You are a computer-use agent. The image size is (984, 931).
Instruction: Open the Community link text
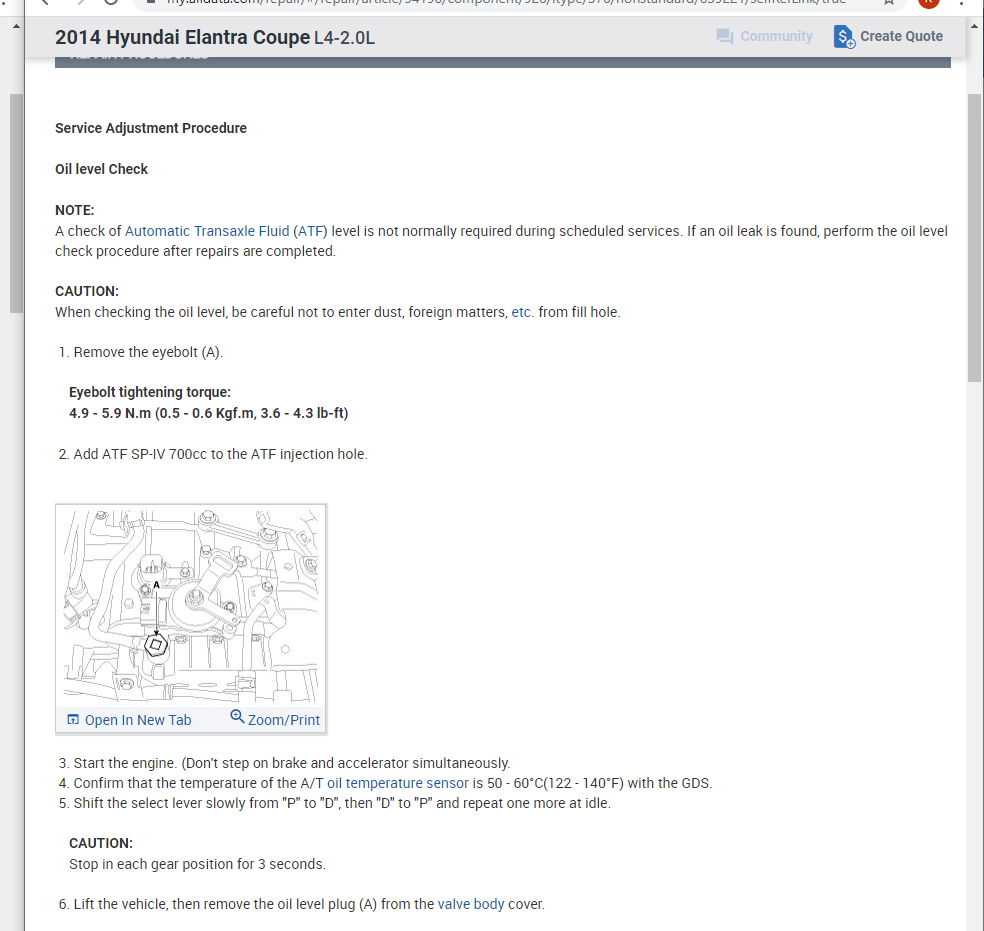(776, 36)
